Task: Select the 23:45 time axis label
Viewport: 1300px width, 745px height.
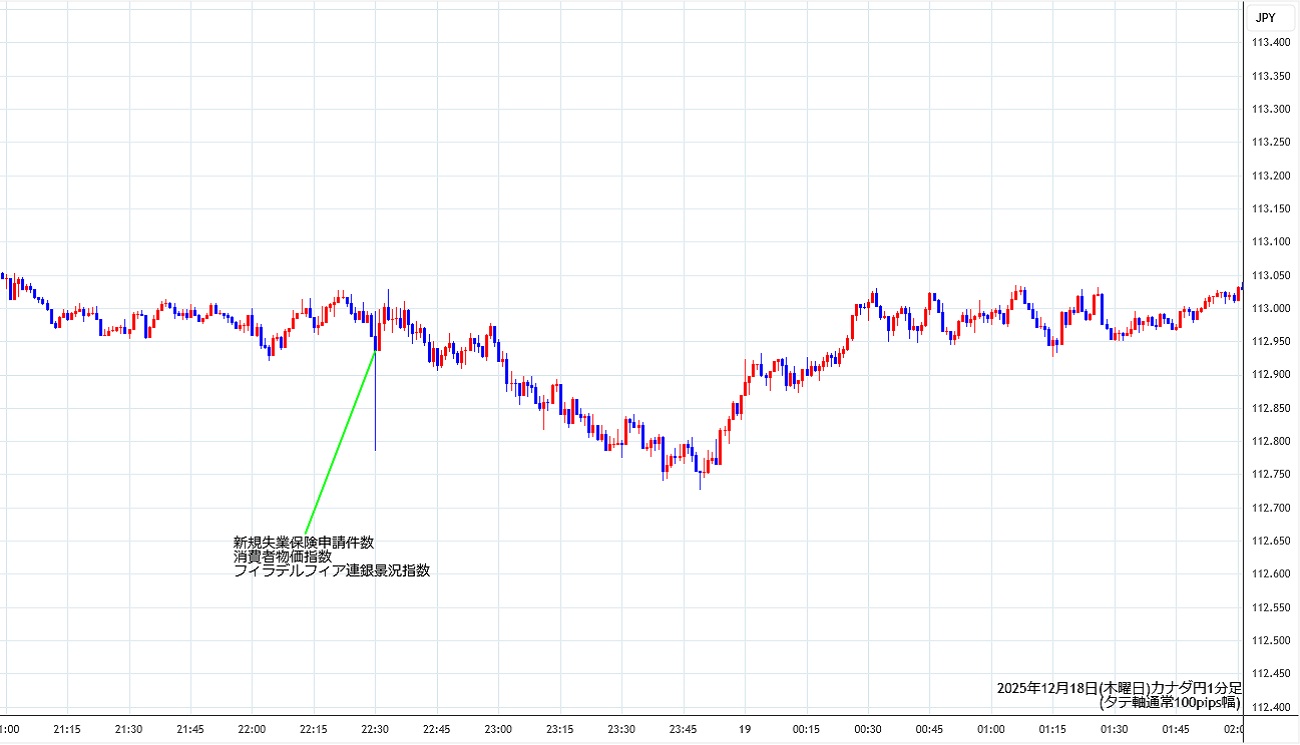Action: 684,729
